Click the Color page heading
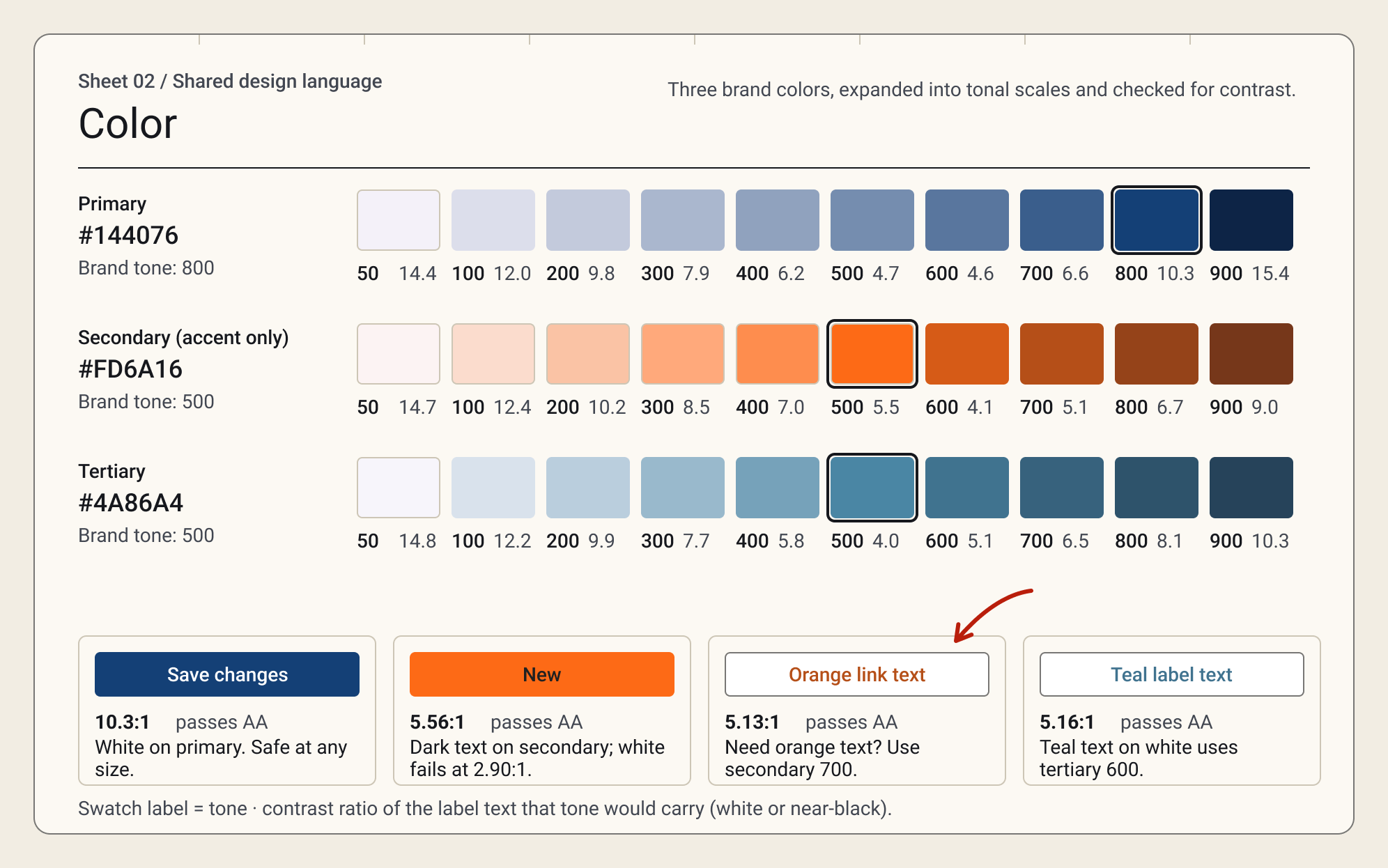 128,123
